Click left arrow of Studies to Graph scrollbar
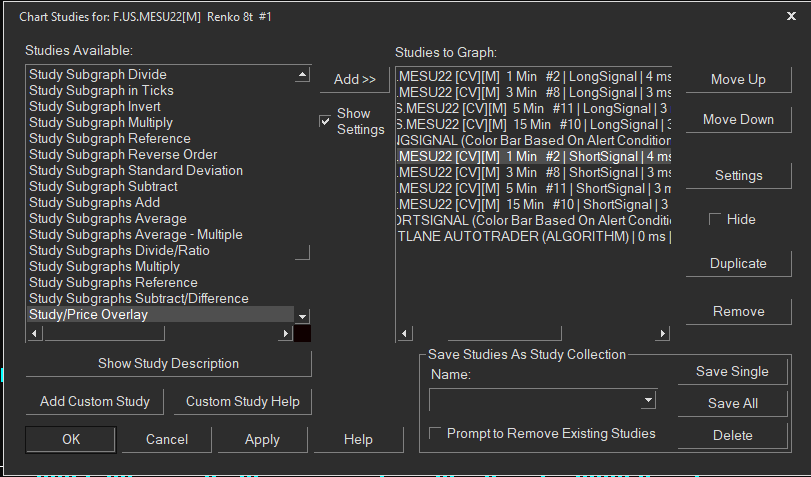Viewport: 811px width, 477px height. [x=404, y=334]
